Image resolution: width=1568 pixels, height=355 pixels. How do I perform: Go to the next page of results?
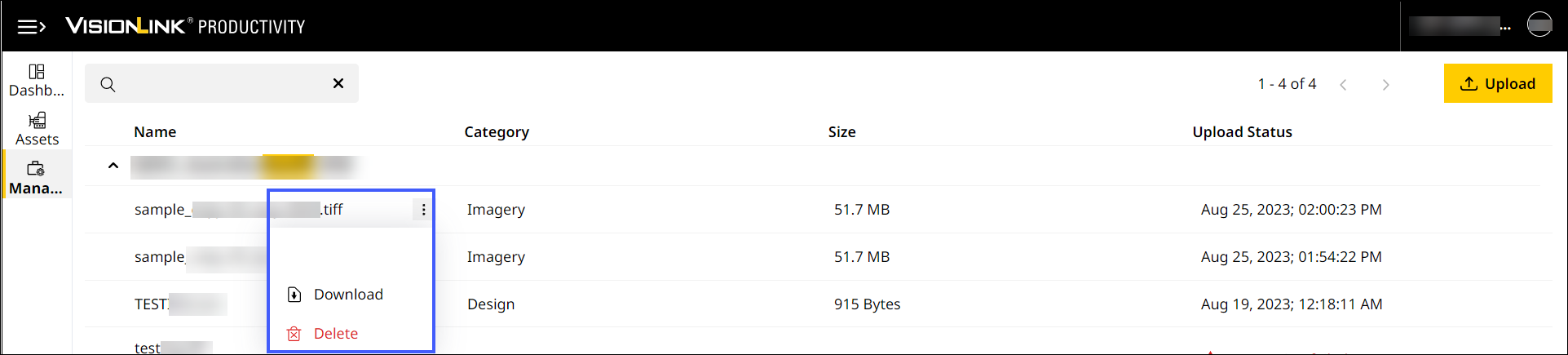click(1385, 85)
